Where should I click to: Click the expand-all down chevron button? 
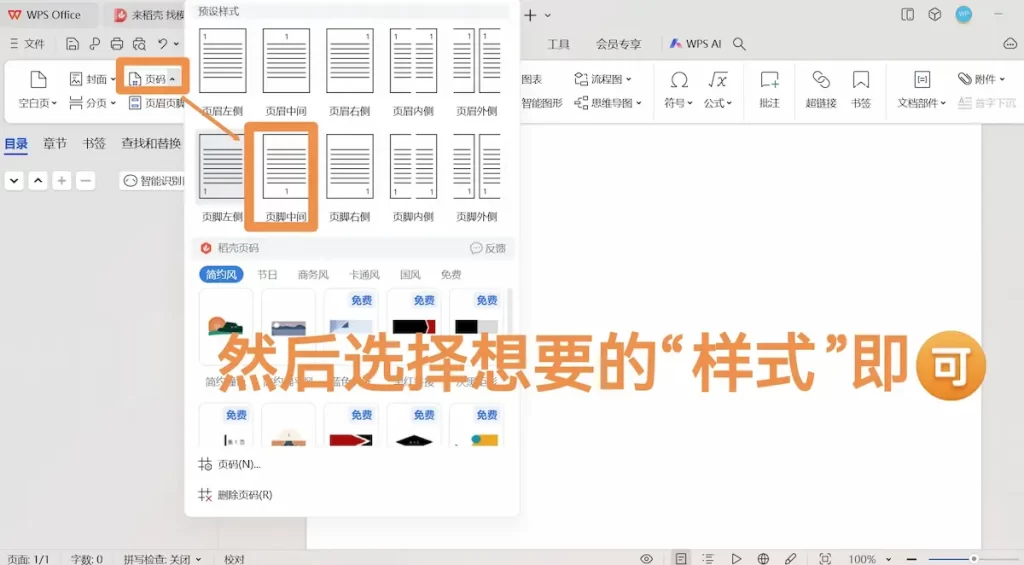tap(14, 181)
